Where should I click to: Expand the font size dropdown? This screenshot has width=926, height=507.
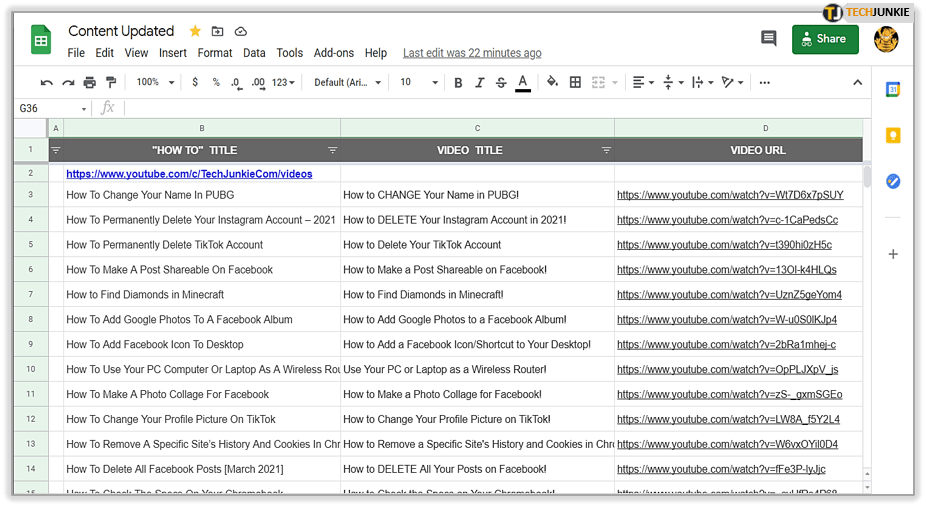click(x=418, y=83)
